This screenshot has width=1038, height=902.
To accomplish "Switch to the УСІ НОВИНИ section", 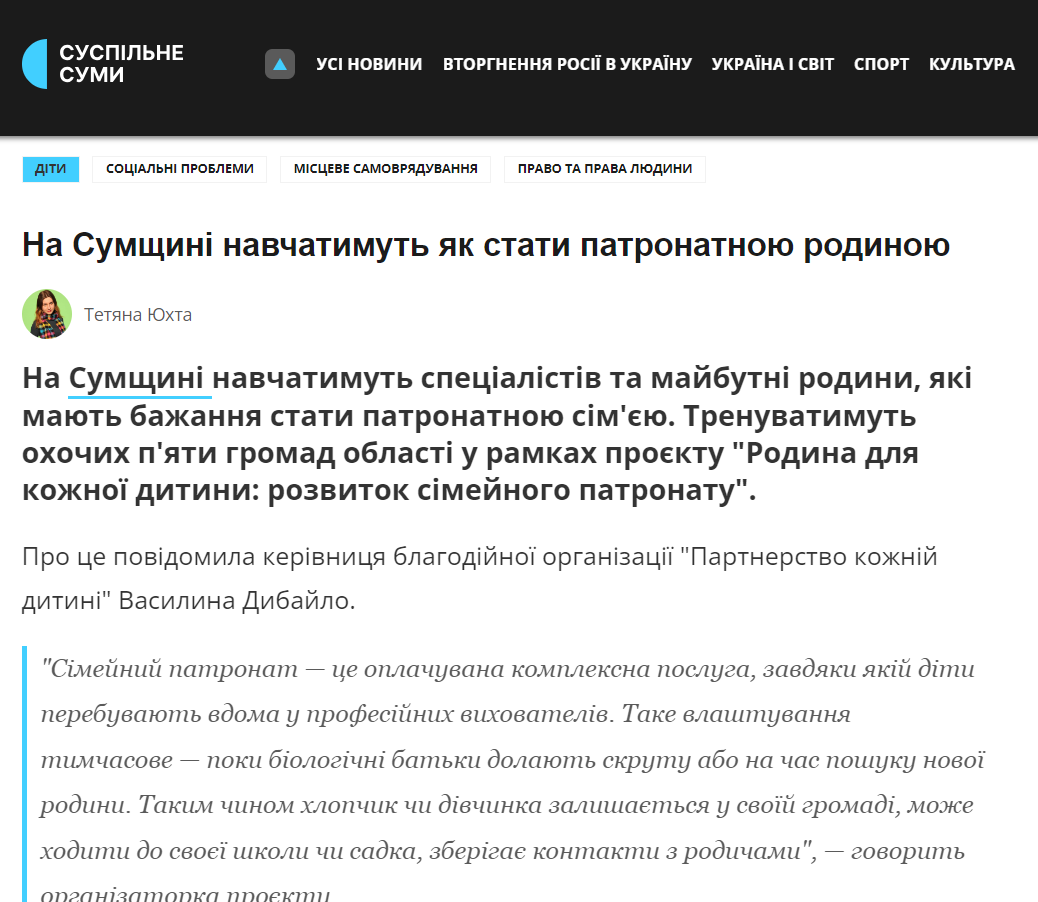I will pos(369,63).
